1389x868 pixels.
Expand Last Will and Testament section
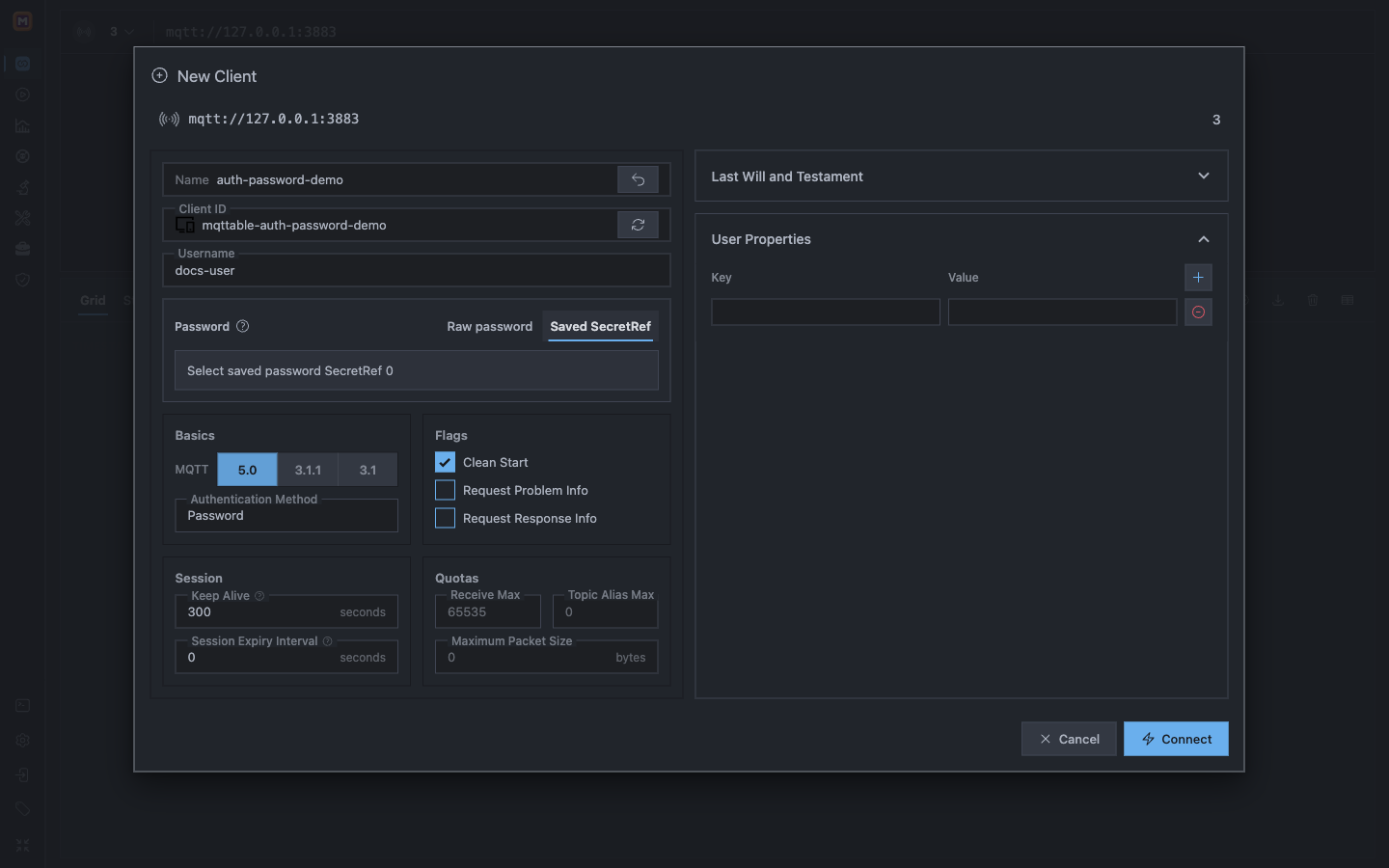pos(961,176)
